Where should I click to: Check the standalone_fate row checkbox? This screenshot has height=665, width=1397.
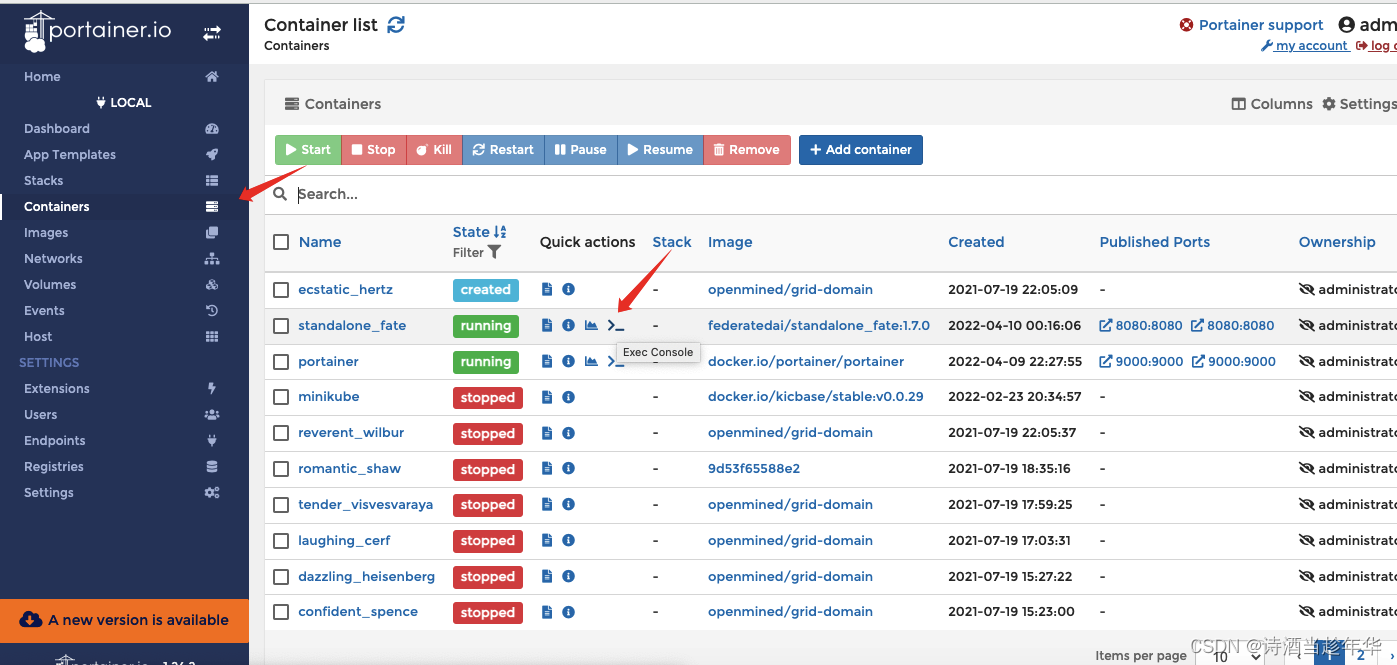pyautogui.click(x=281, y=326)
